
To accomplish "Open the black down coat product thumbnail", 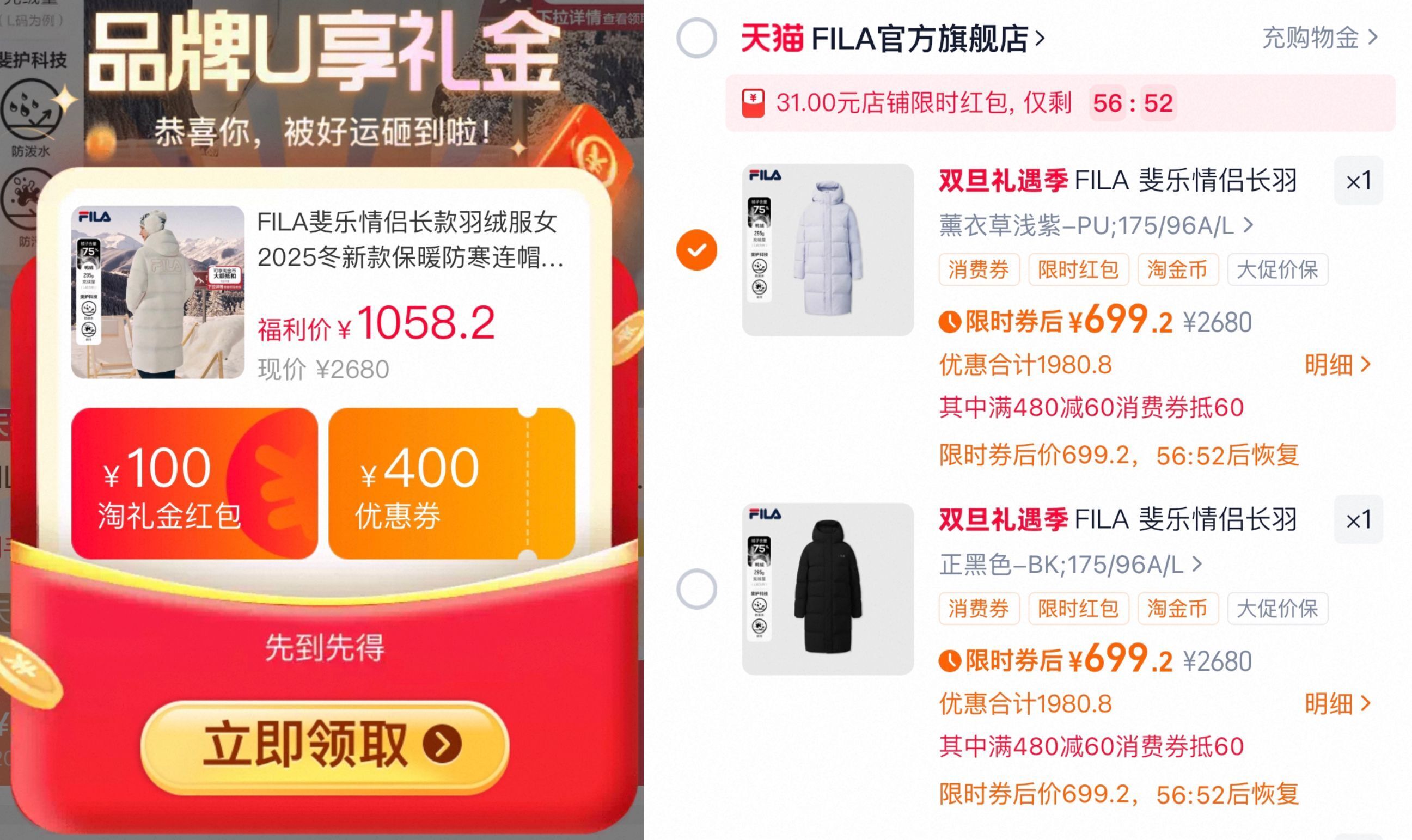I will pos(828,588).
